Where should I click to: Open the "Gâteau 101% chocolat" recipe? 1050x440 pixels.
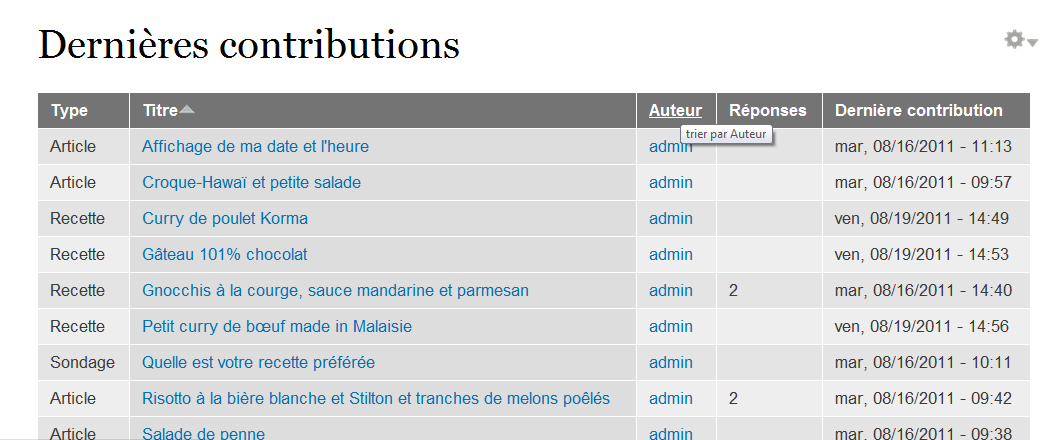click(x=225, y=255)
